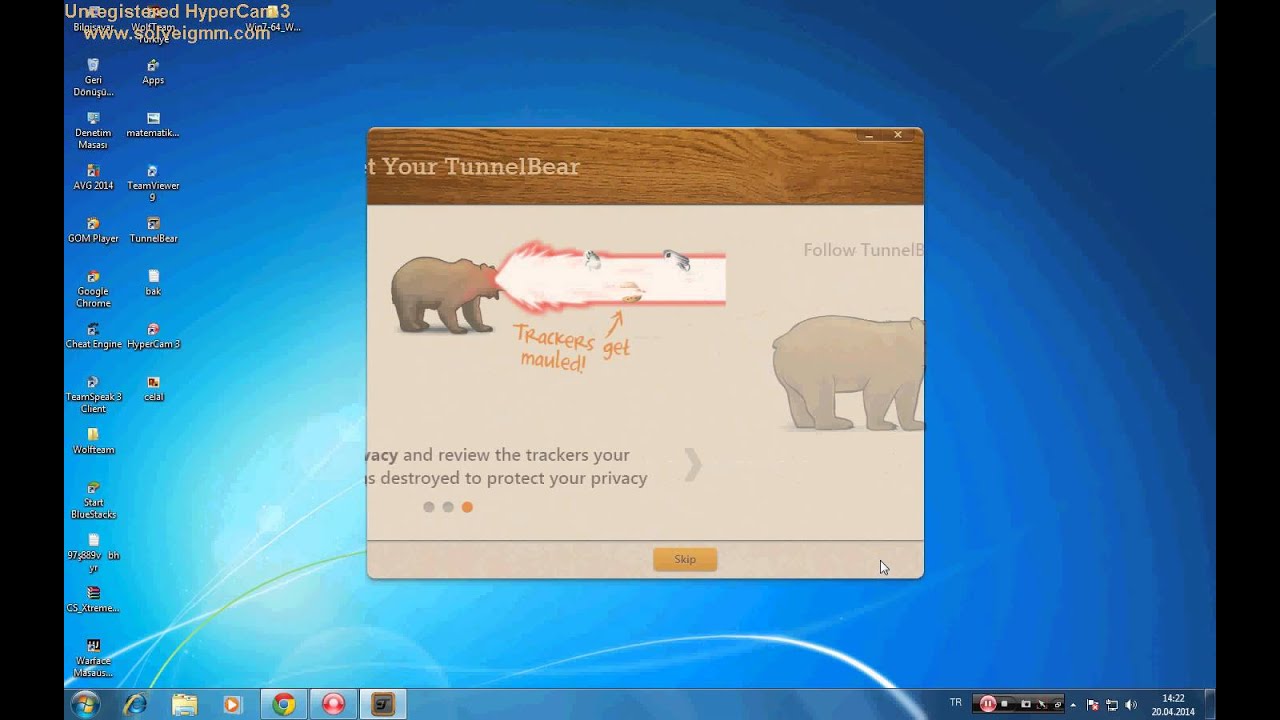Advance tour with the right chevron arrow
Image resolution: width=1280 pixels, height=720 pixels.
(x=693, y=464)
